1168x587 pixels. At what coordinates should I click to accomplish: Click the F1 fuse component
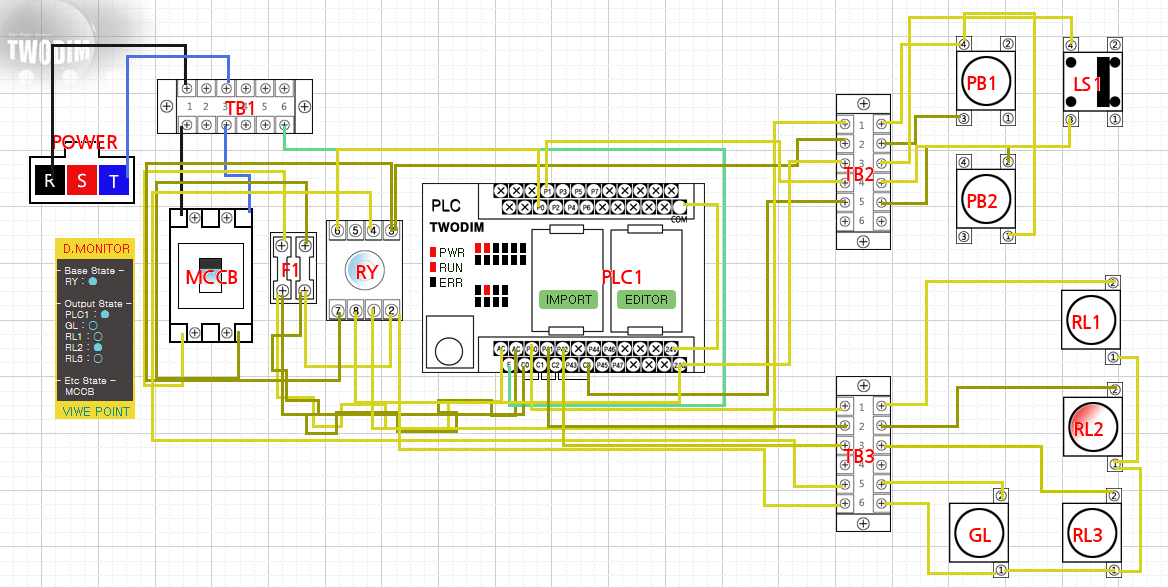[x=293, y=268]
